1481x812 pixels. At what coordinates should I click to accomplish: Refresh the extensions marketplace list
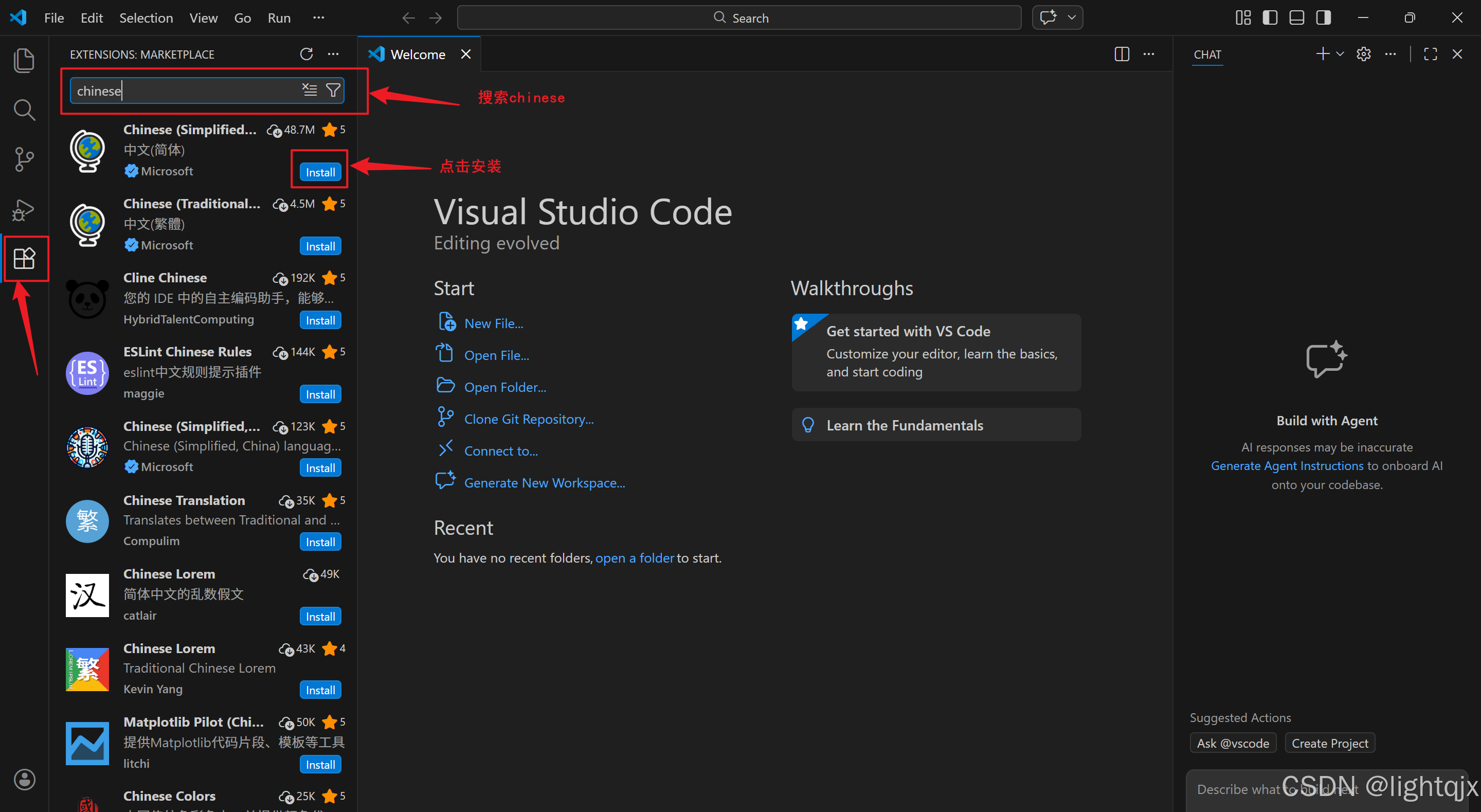point(306,54)
